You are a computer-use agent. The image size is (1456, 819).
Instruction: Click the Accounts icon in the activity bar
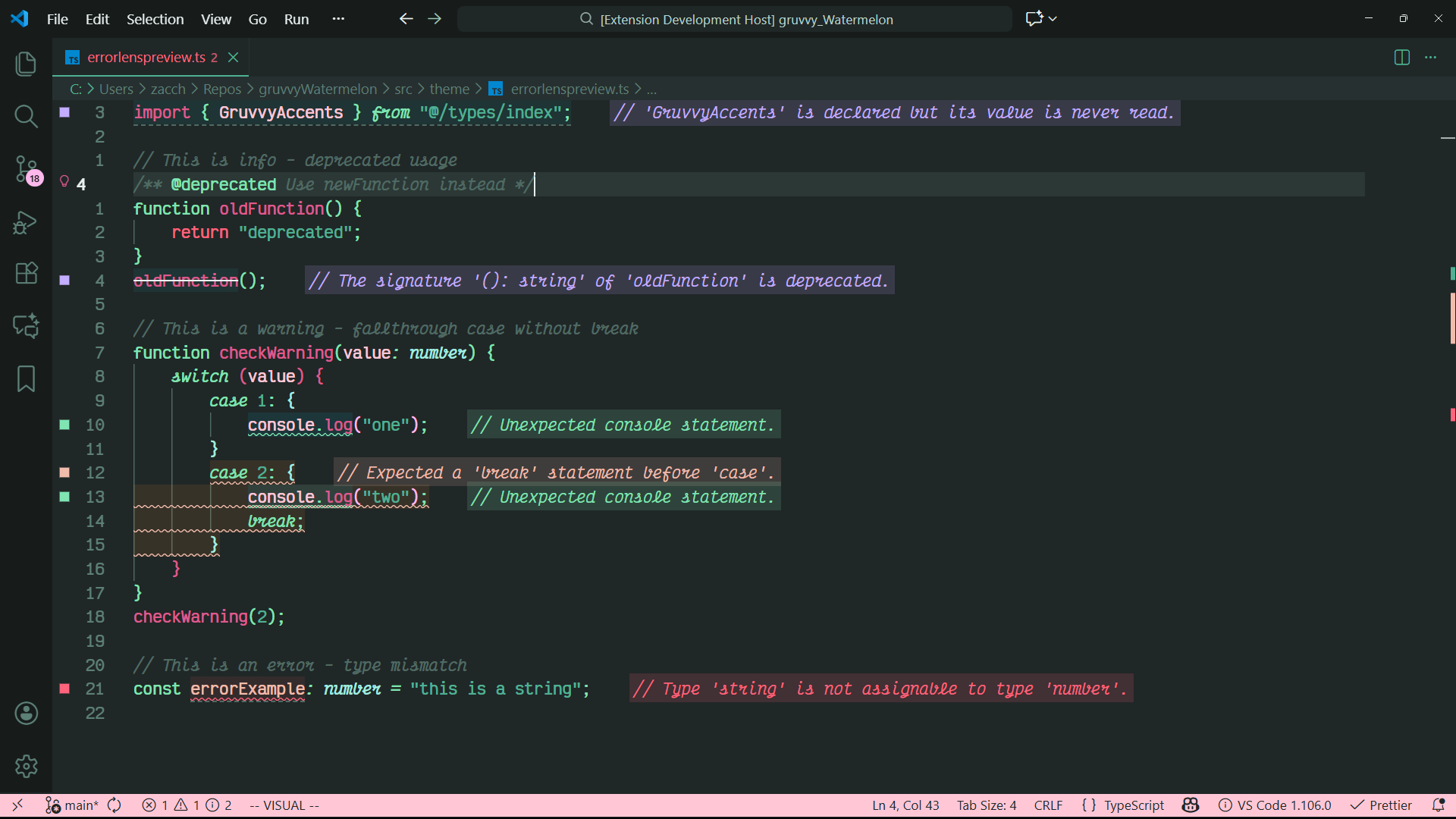[26, 713]
